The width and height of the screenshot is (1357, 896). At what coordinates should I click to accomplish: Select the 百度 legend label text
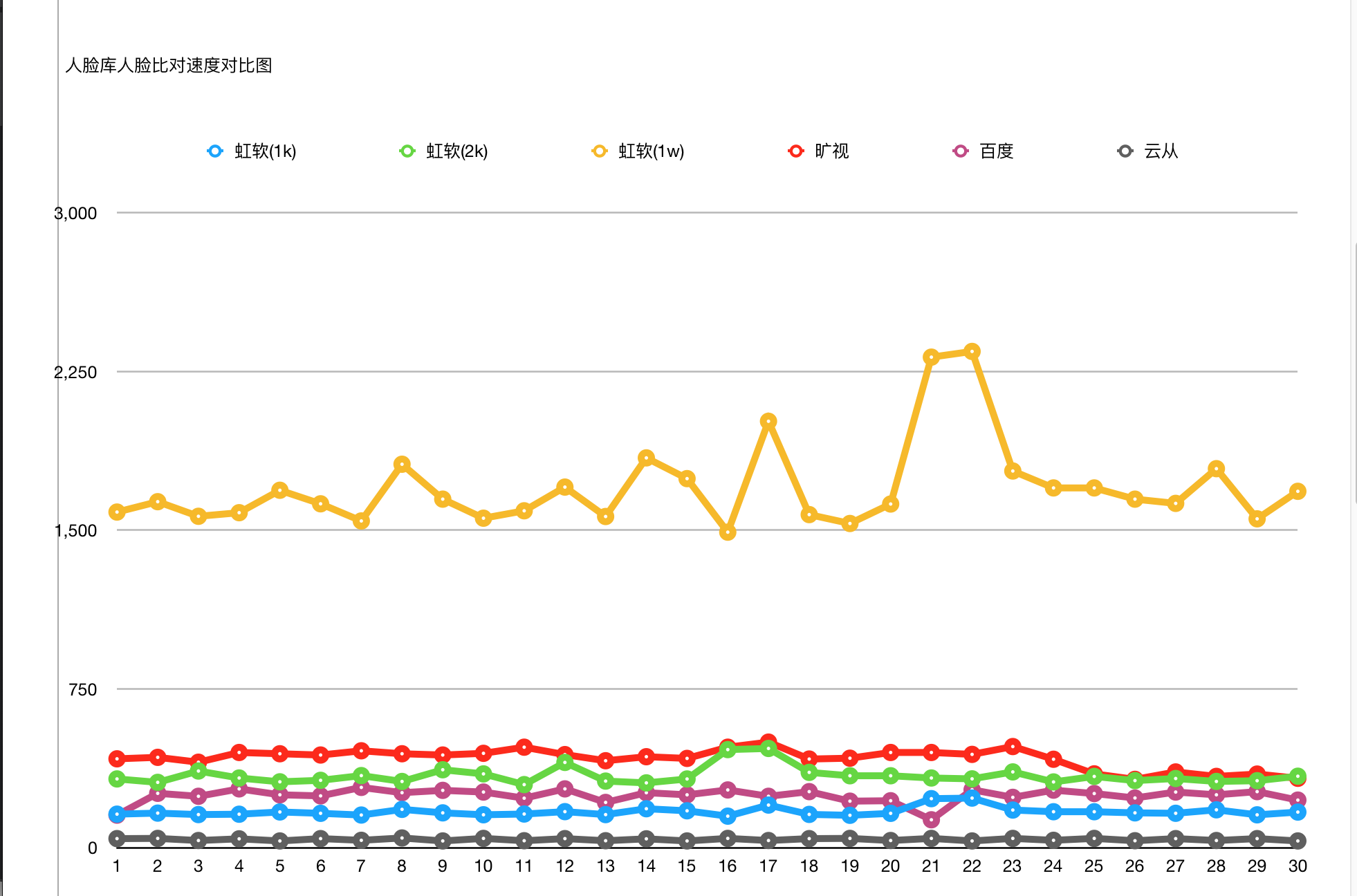click(x=997, y=151)
